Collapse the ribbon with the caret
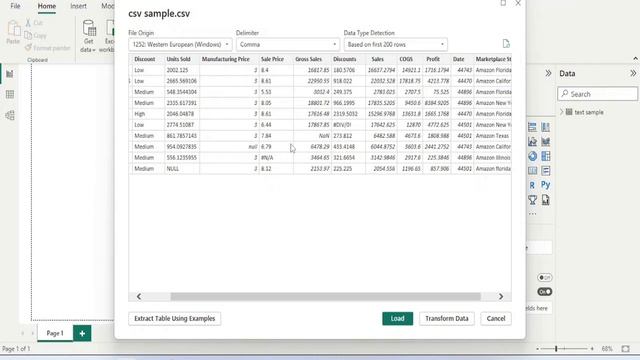 click(635, 59)
